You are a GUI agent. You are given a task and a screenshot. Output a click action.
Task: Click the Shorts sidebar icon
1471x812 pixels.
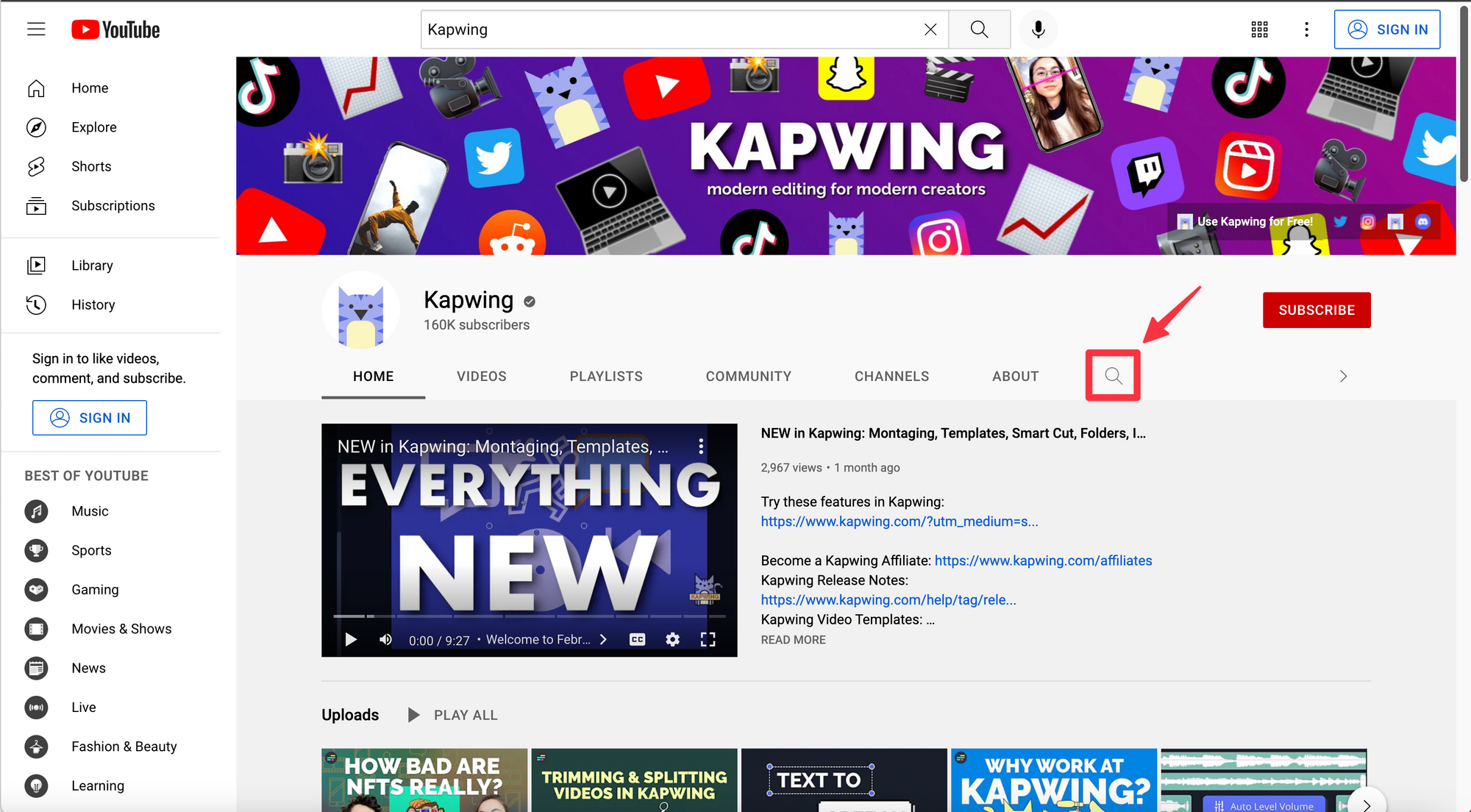[x=36, y=166]
